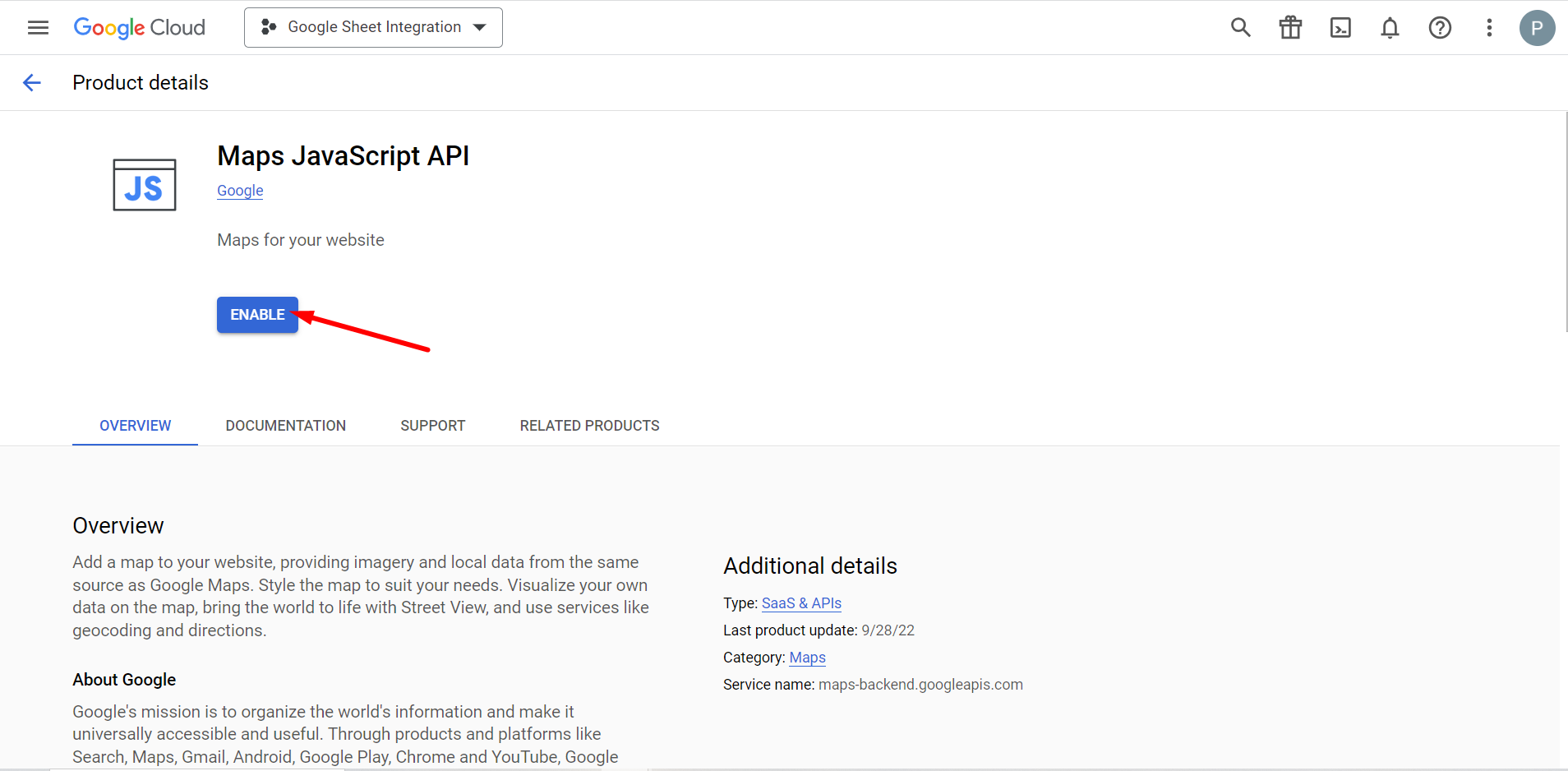Click the P account avatar
Viewport: 1568px width, 771px height.
point(1537,27)
